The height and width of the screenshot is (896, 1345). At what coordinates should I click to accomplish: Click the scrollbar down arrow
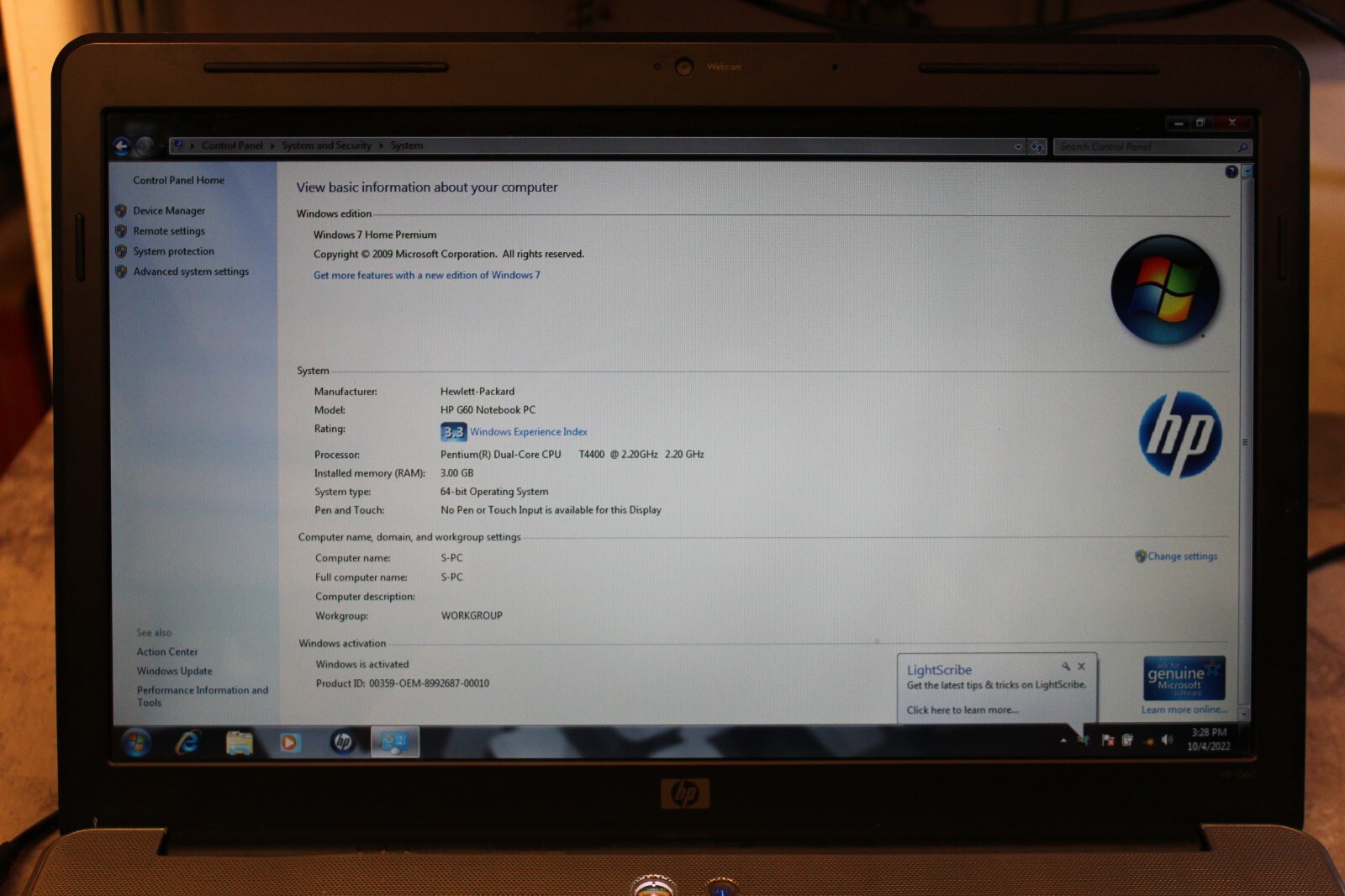1245,714
